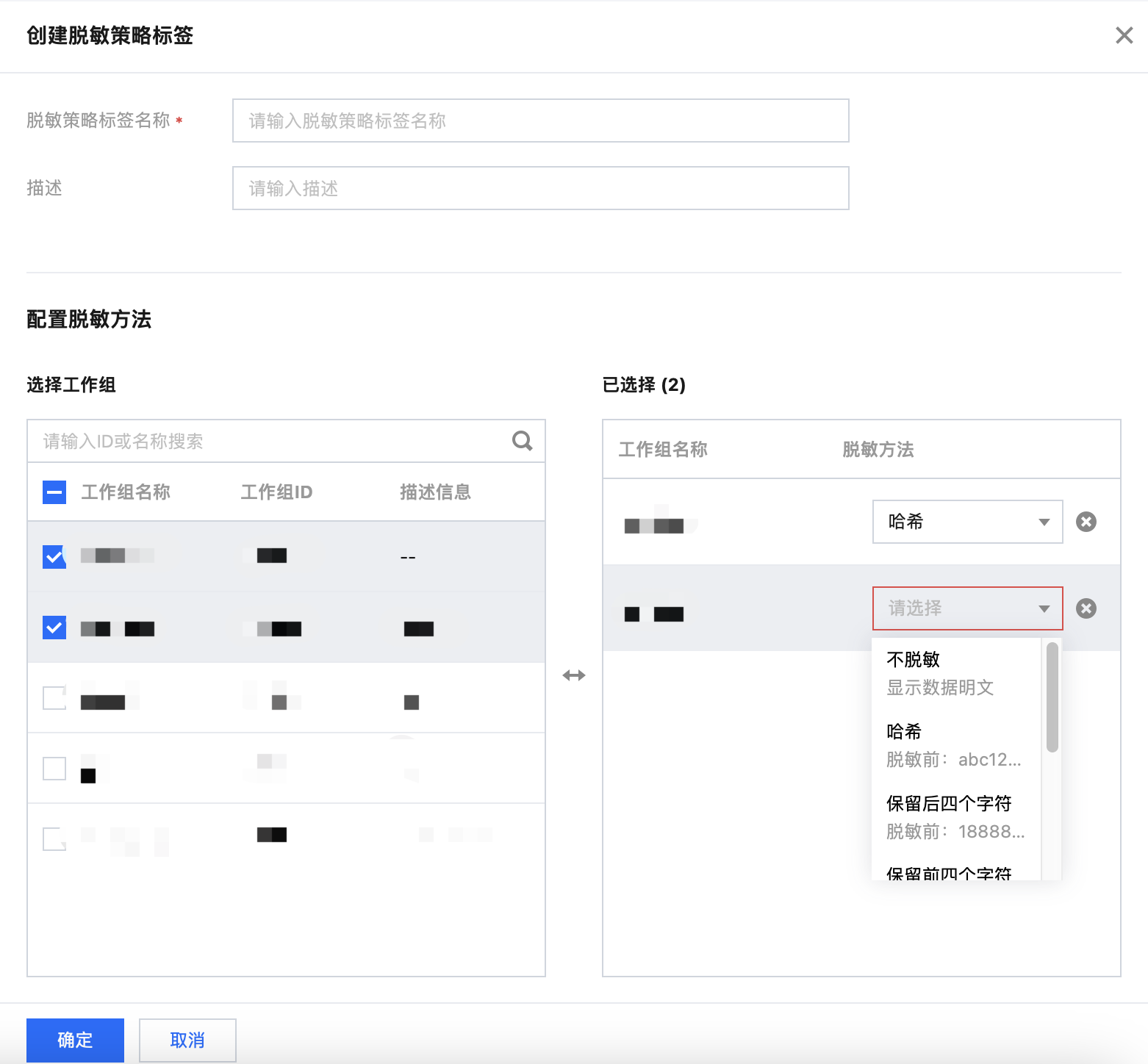This screenshot has width=1148, height=1064.
Task: Check the third workgroup row checkbox
Action: 54,698
